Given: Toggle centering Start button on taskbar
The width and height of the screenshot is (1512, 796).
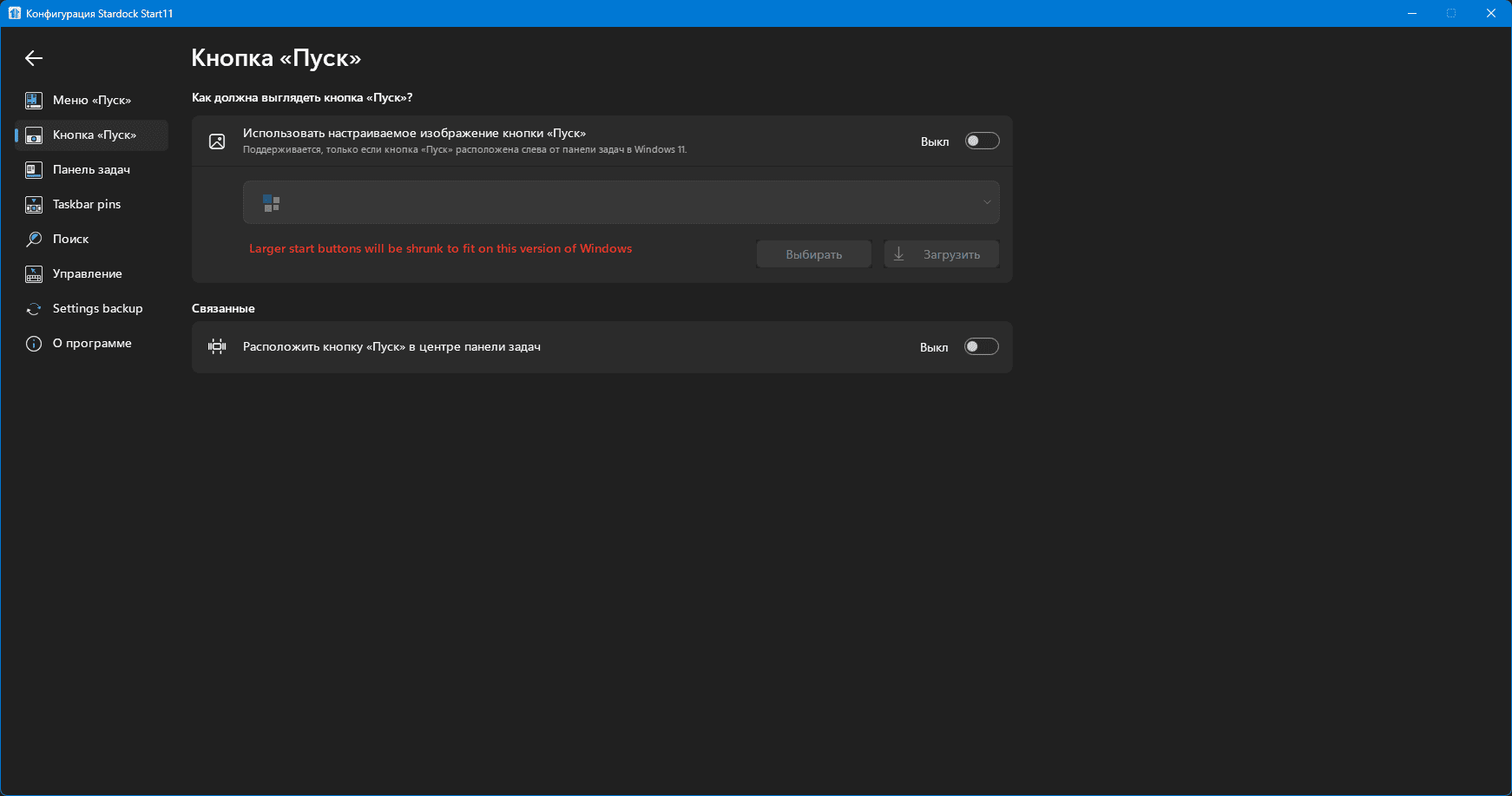Looking at the screenshot, I should pos(981,347).
